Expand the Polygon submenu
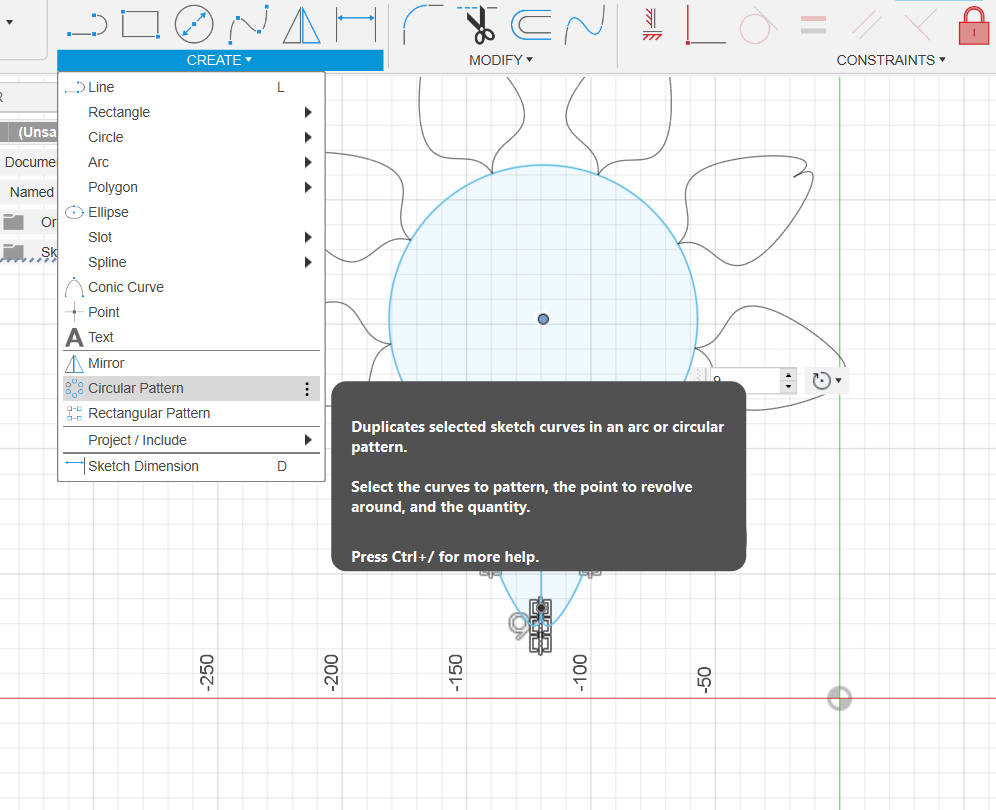Viewport: 996px width, 810px height. [191, 187]
